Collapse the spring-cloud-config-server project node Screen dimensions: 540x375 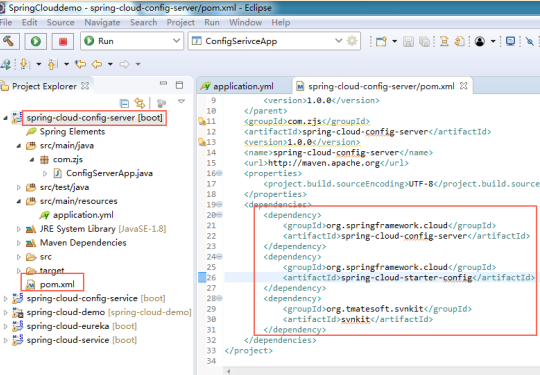point(5,118)
